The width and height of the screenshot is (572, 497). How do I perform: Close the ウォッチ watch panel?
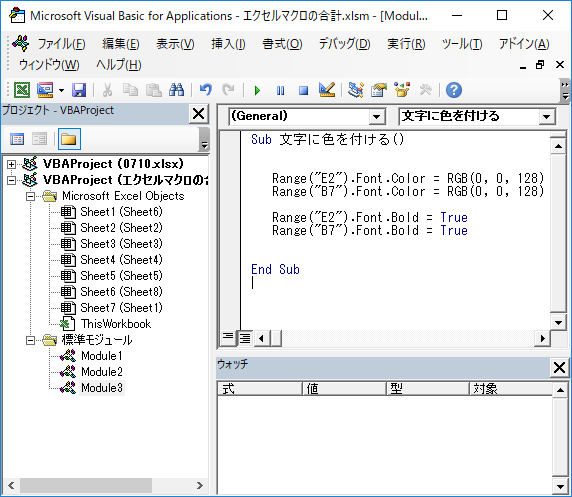[559, 367]
